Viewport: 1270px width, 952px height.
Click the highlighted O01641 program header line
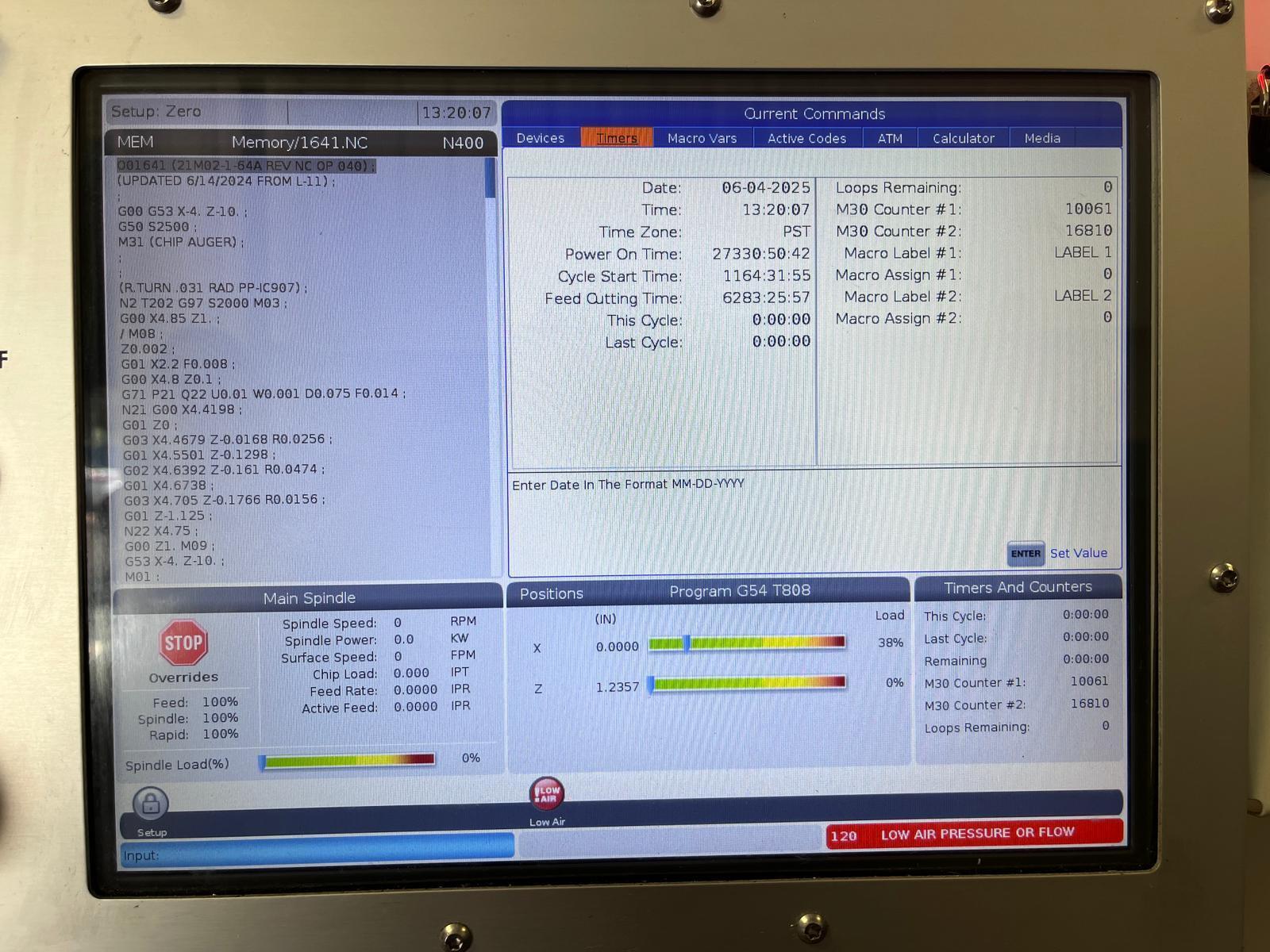246,166
